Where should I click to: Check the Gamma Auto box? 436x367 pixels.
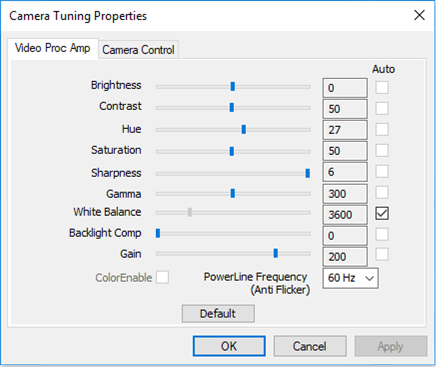point(382,193)
